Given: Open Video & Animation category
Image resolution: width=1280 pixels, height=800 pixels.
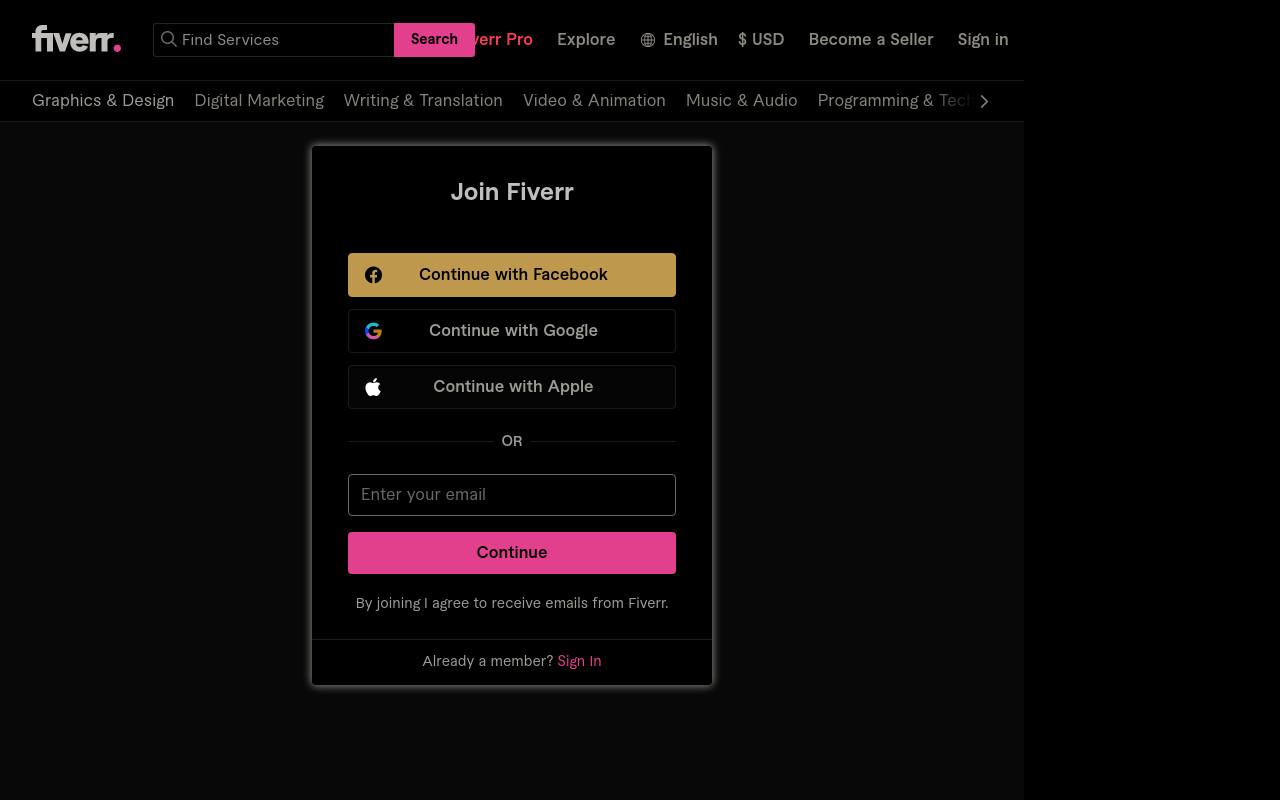Looking at the screenshot, I should (x=594, y=101).
